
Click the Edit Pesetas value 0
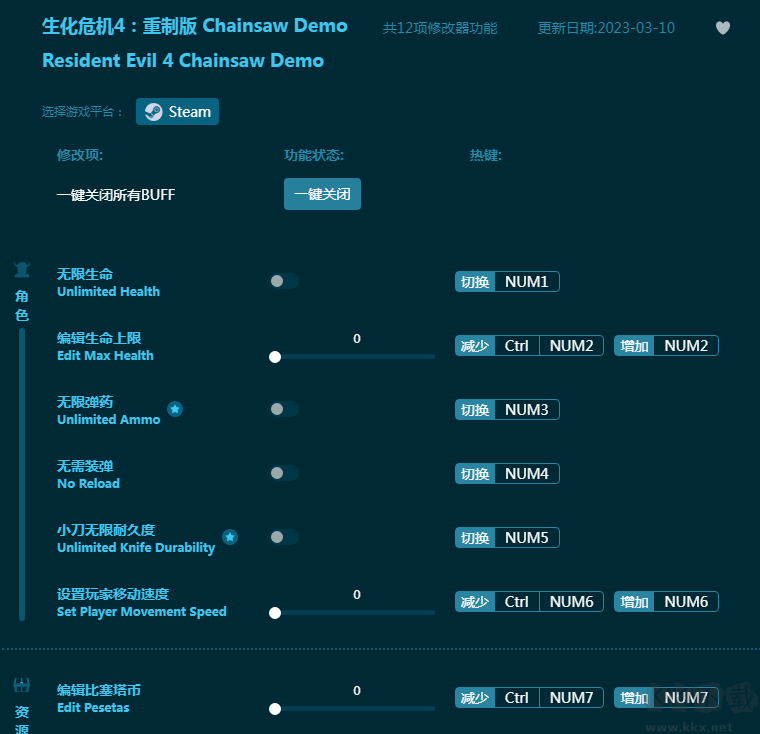coord(357,690)
